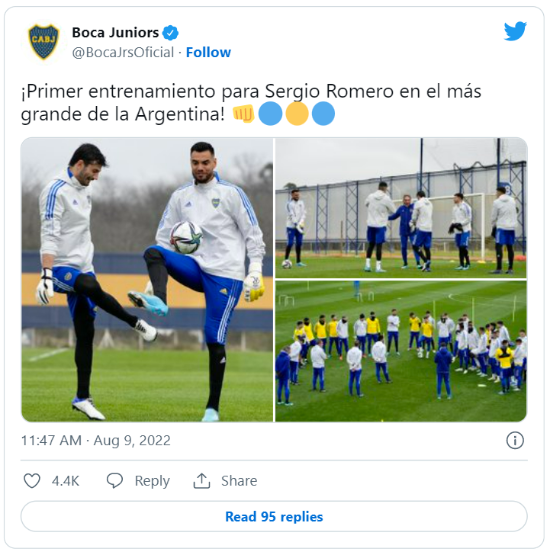Image resolution: width=550 pixels, height=555 pixels.
Task: Click the @BocaJrsOficial handle
Action: [x=123, y=52]
